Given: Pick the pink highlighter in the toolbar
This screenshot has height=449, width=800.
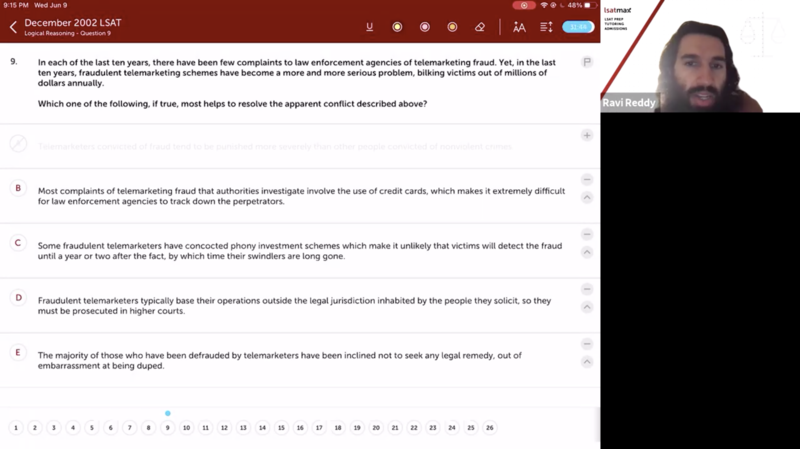Looking at the screenshot, I should click(x=425, y=27).
